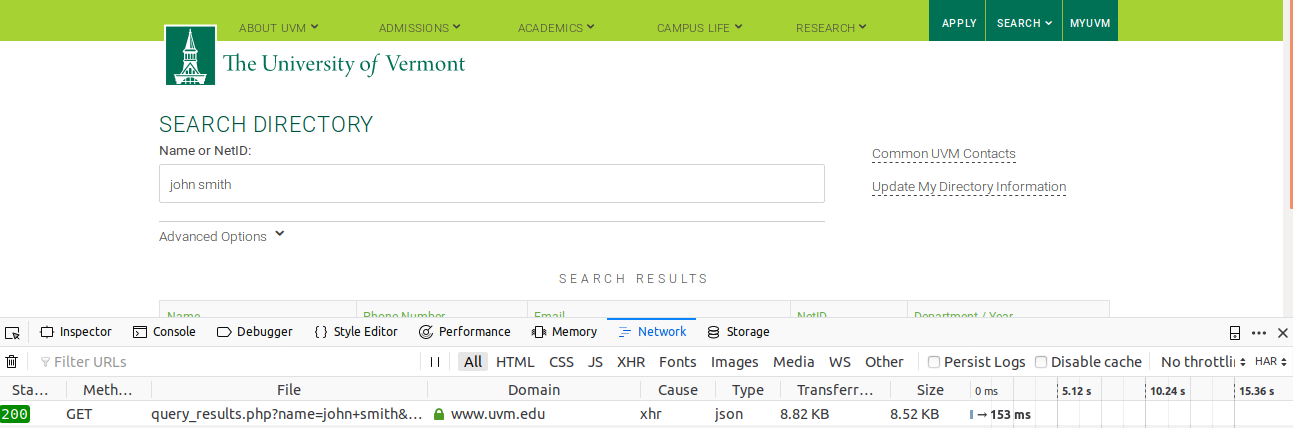
Task: Open Common UVM Contacts link
Action: pyautogui.click(x=944, y=154)
